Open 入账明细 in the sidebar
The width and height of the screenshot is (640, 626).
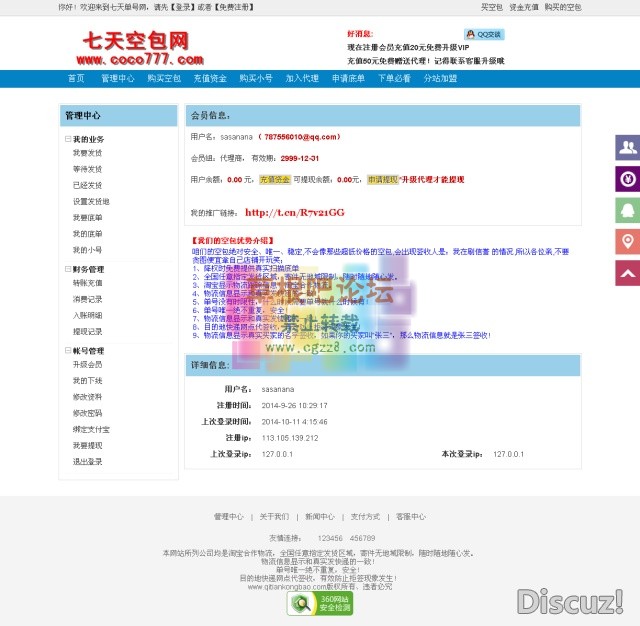click(x=87, y=315)
